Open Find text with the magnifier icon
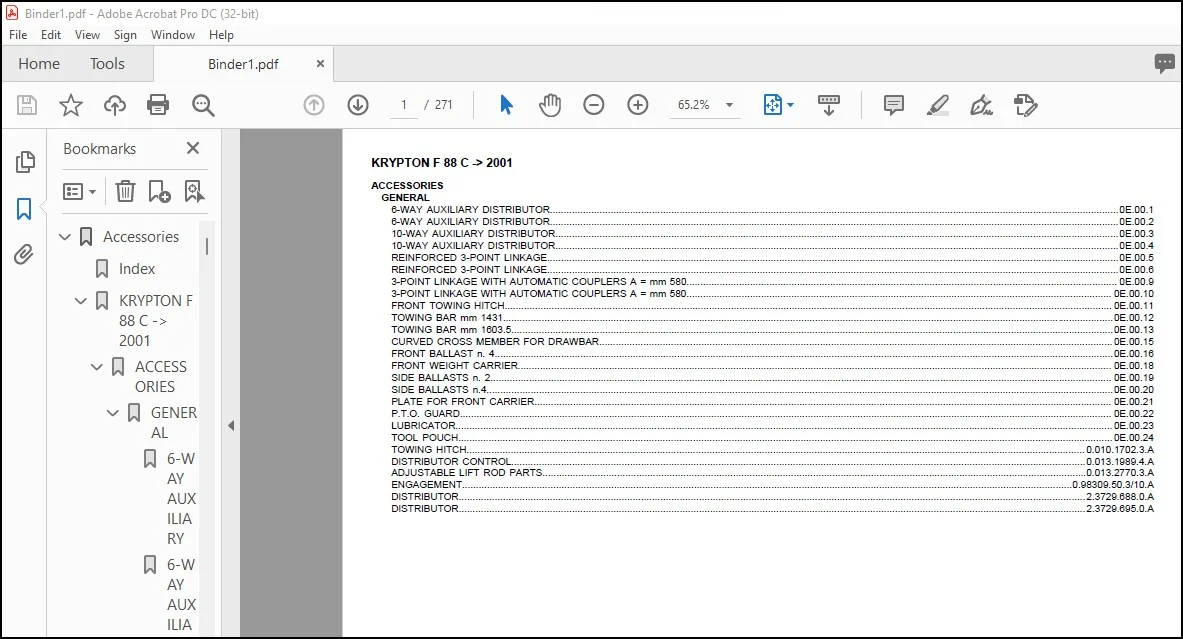Viewport: 1183px width, 639px height. (203, 105)
